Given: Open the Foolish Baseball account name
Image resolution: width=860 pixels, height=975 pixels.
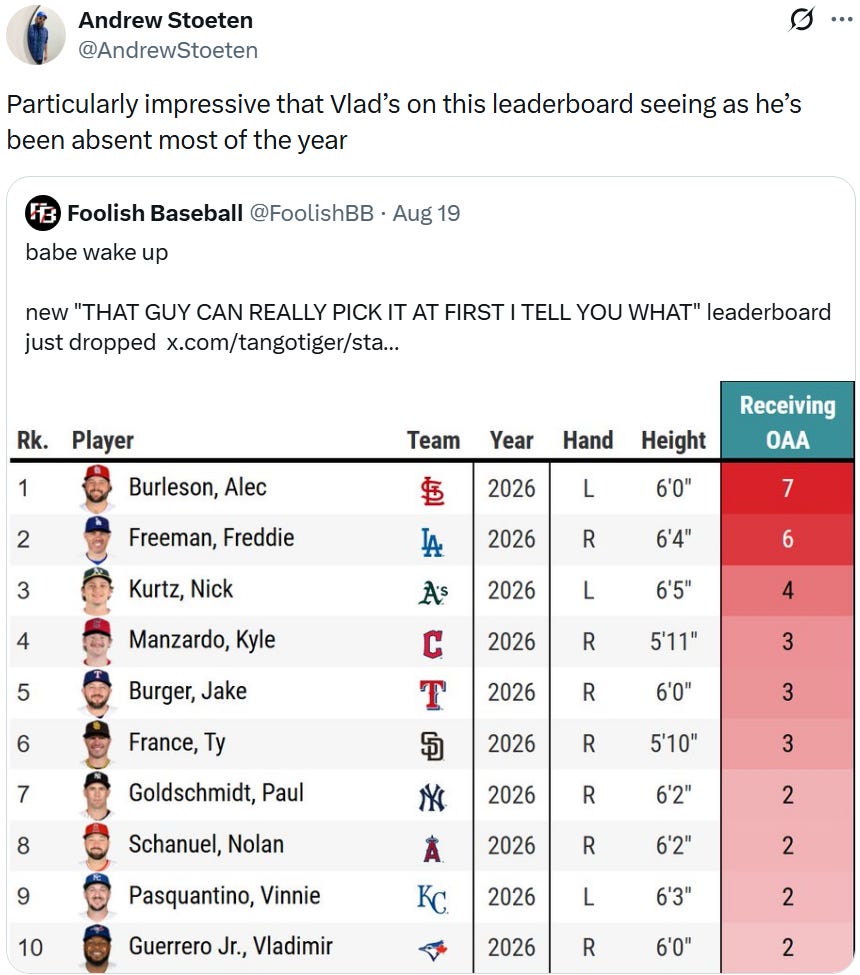Looking at the screenshot, I should pyautogui.click(x=155, y=213).
